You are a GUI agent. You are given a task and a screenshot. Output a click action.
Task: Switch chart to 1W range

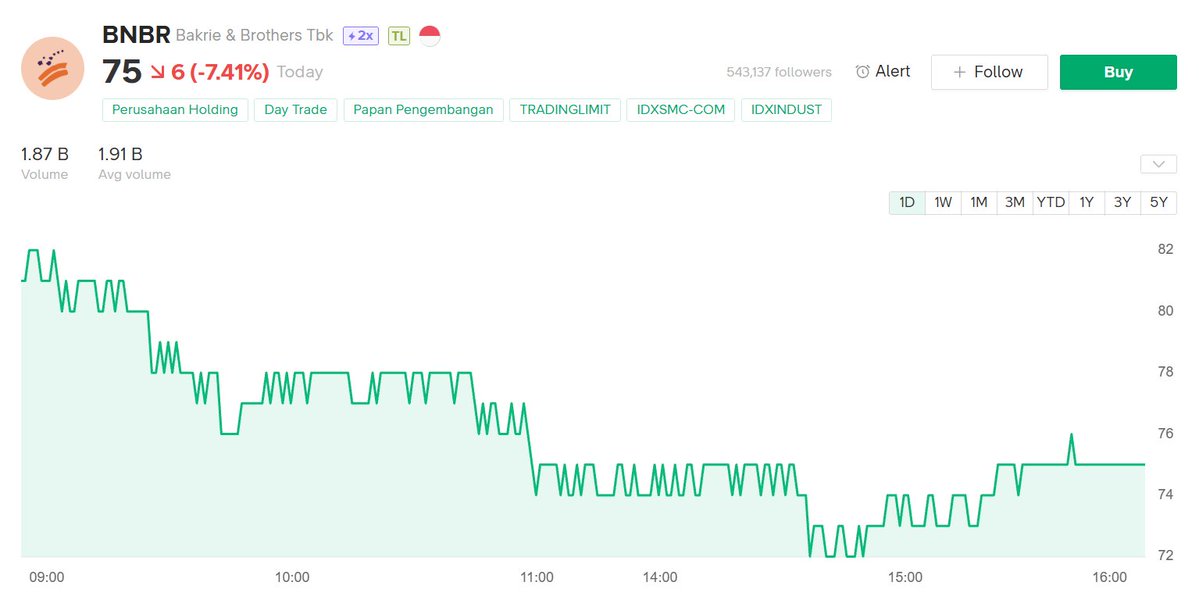943,203
